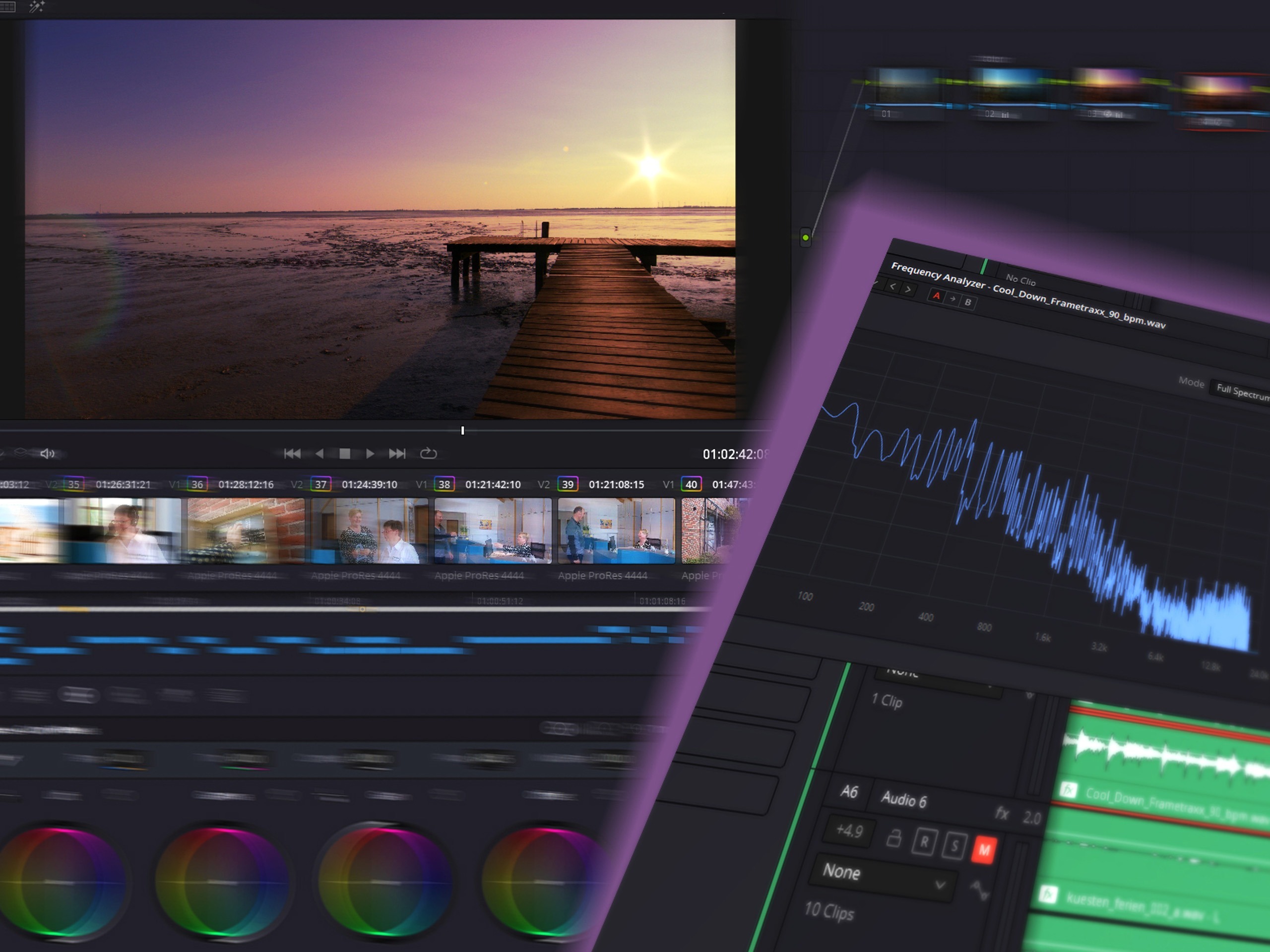Click the fx badge on the kuesten_ferien clip
The image size is (1270, 952).
[x=1048, y=894]
